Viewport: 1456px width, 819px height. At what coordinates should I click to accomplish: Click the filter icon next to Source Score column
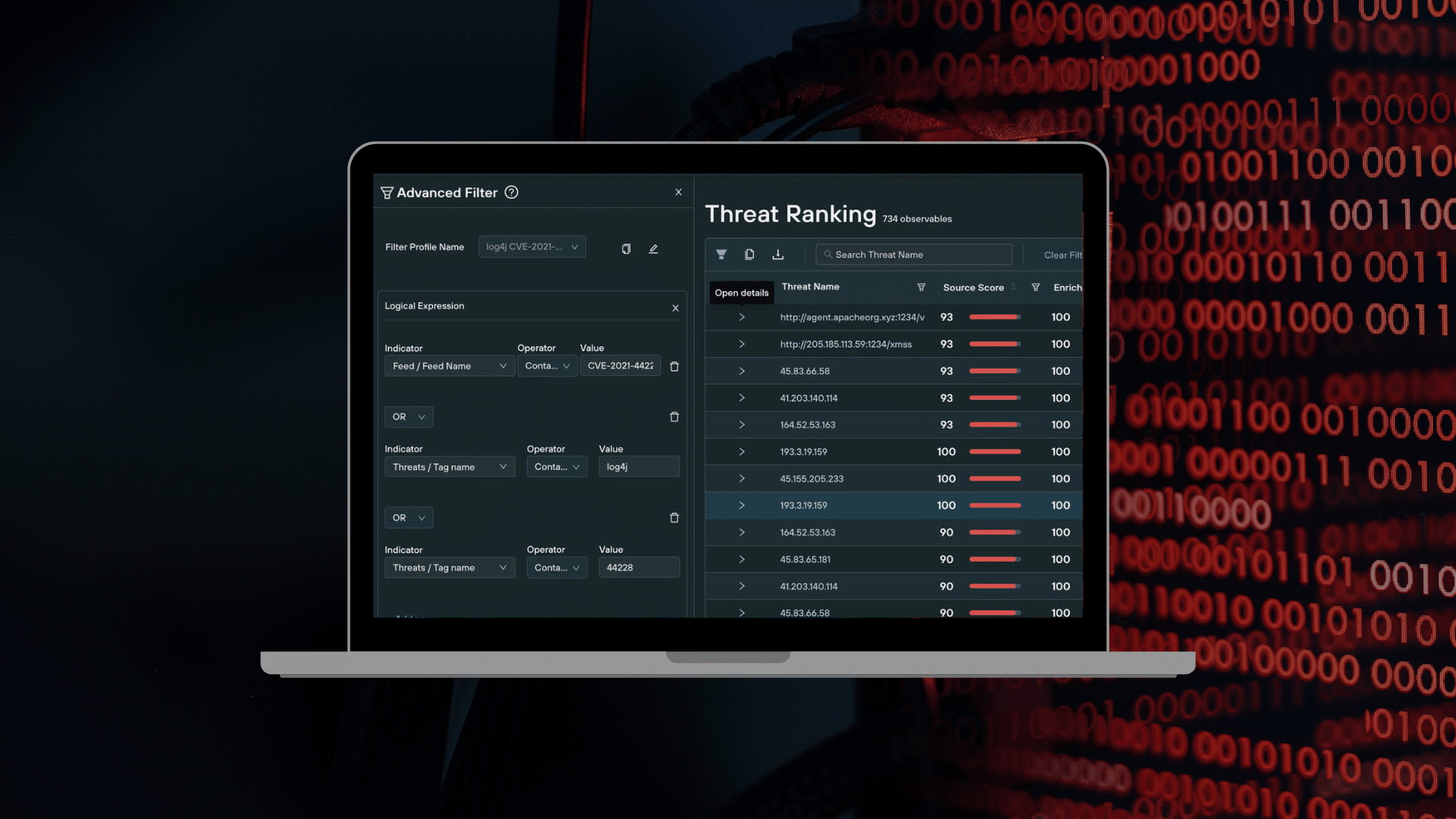click(x=1035, y=288)
